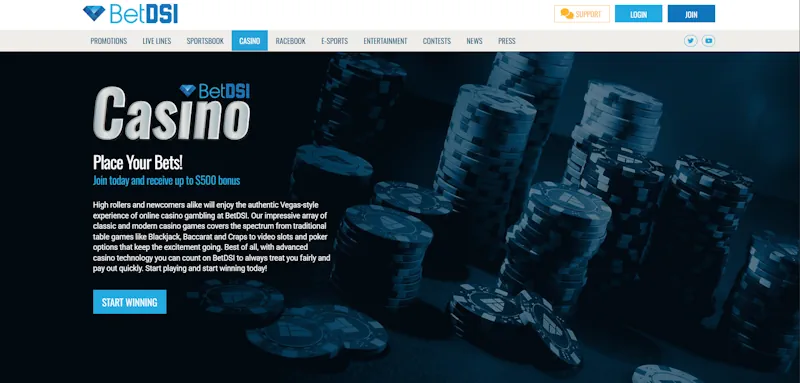
Task: Click the BetDSI diamond logo in header
Action: [130, 14]
